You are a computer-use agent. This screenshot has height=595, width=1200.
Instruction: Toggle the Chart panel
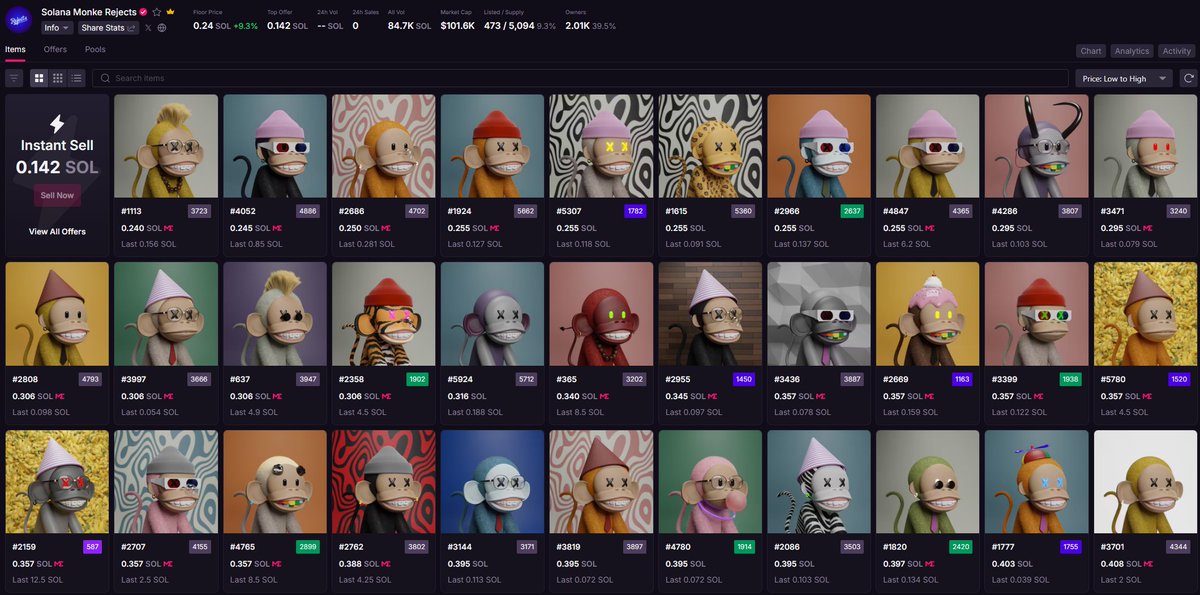(x=1091, y=51)
